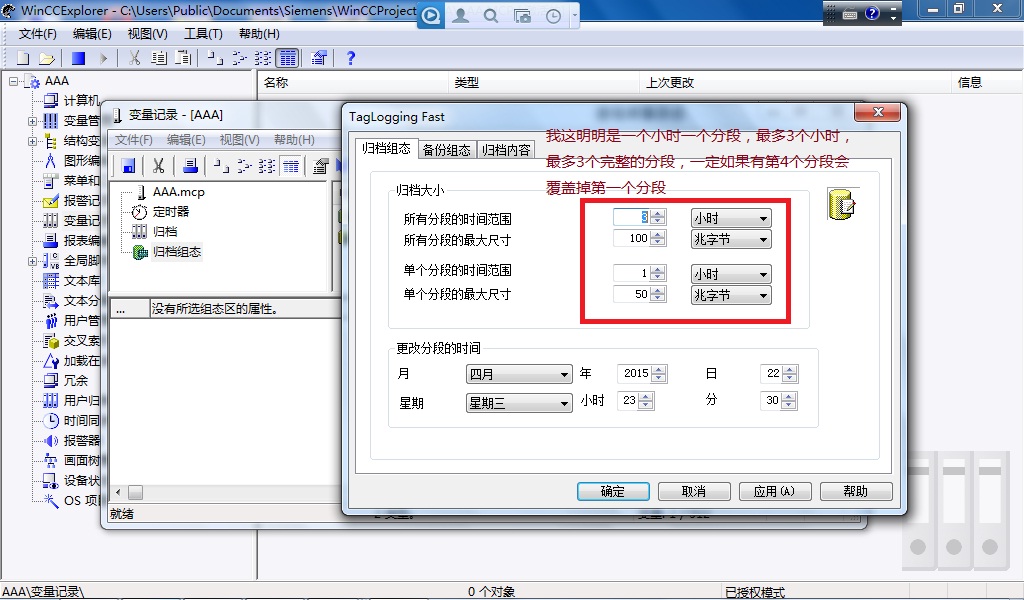Viewport: 1024px width, 600px height.
Task: Select 冗余 in WinCCExplorer tree
Action: [x=76, y=381]
